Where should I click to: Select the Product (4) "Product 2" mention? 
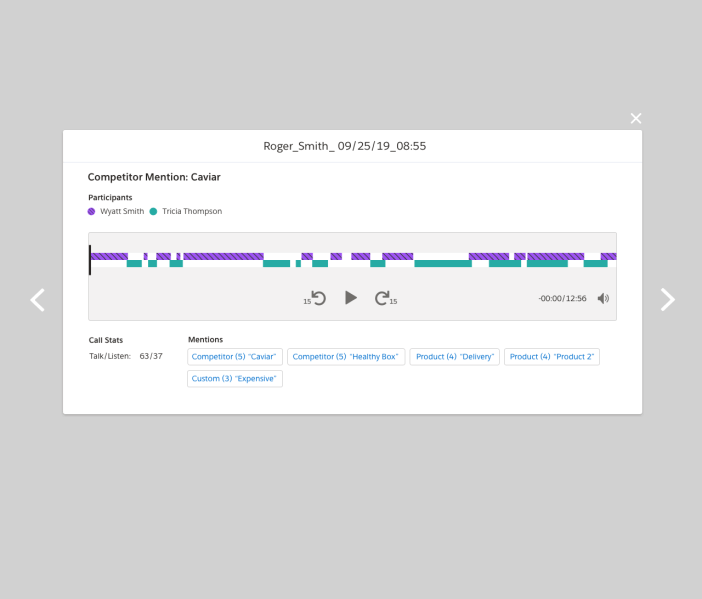pyautogui.click(x=552, y=357)
